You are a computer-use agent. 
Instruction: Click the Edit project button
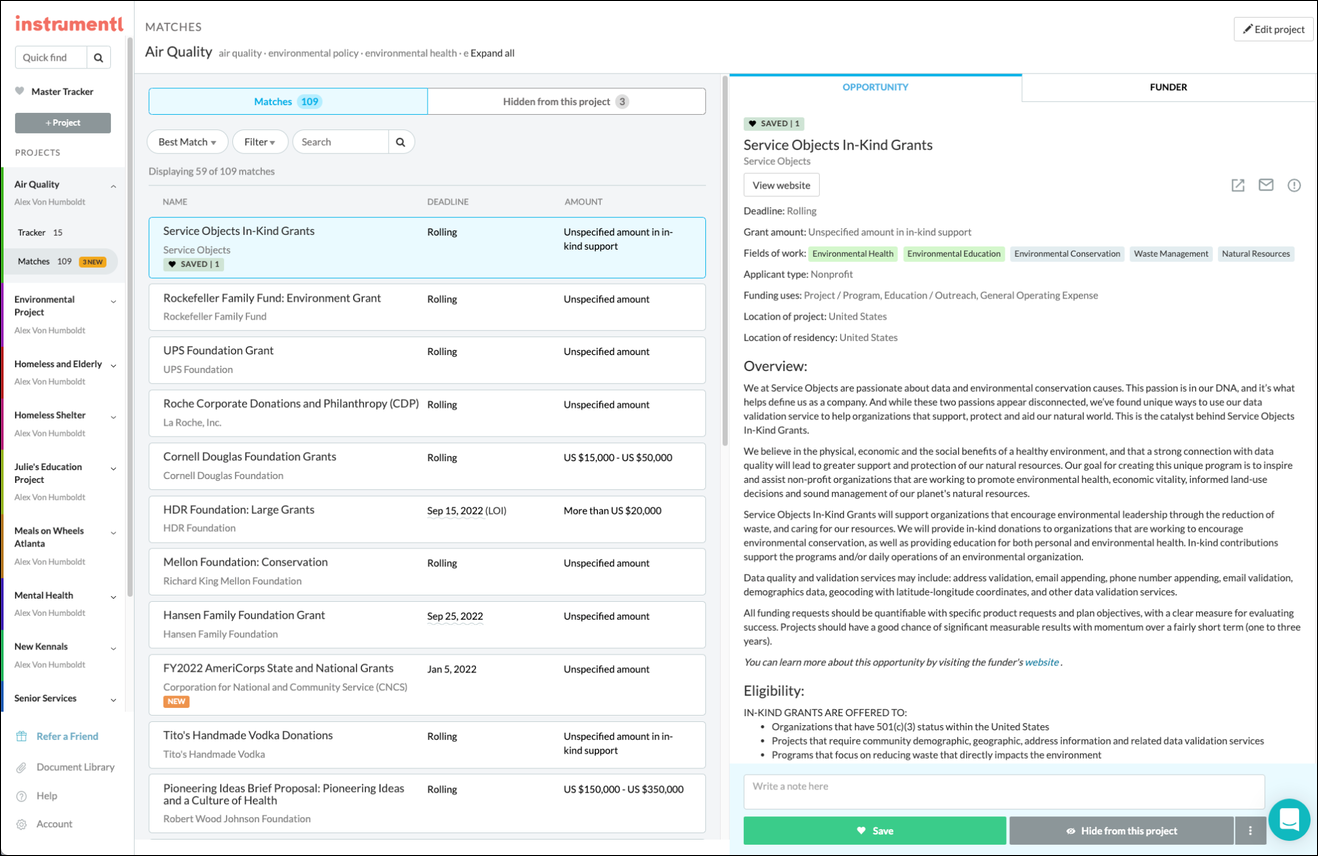[x=1274, y=29]
